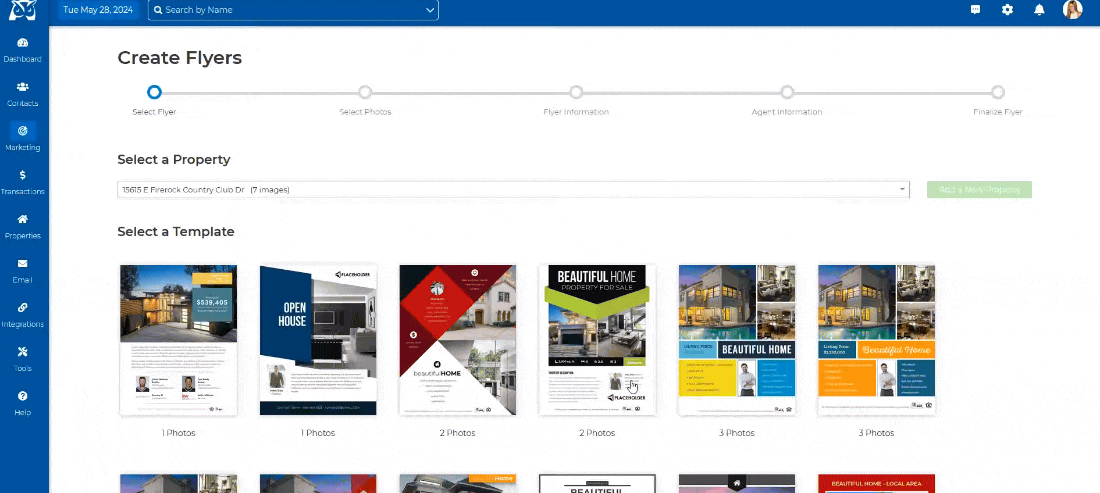The image size is (1100, 493).
Task: Go to the Agent Information step
Action: pos(787,92)
